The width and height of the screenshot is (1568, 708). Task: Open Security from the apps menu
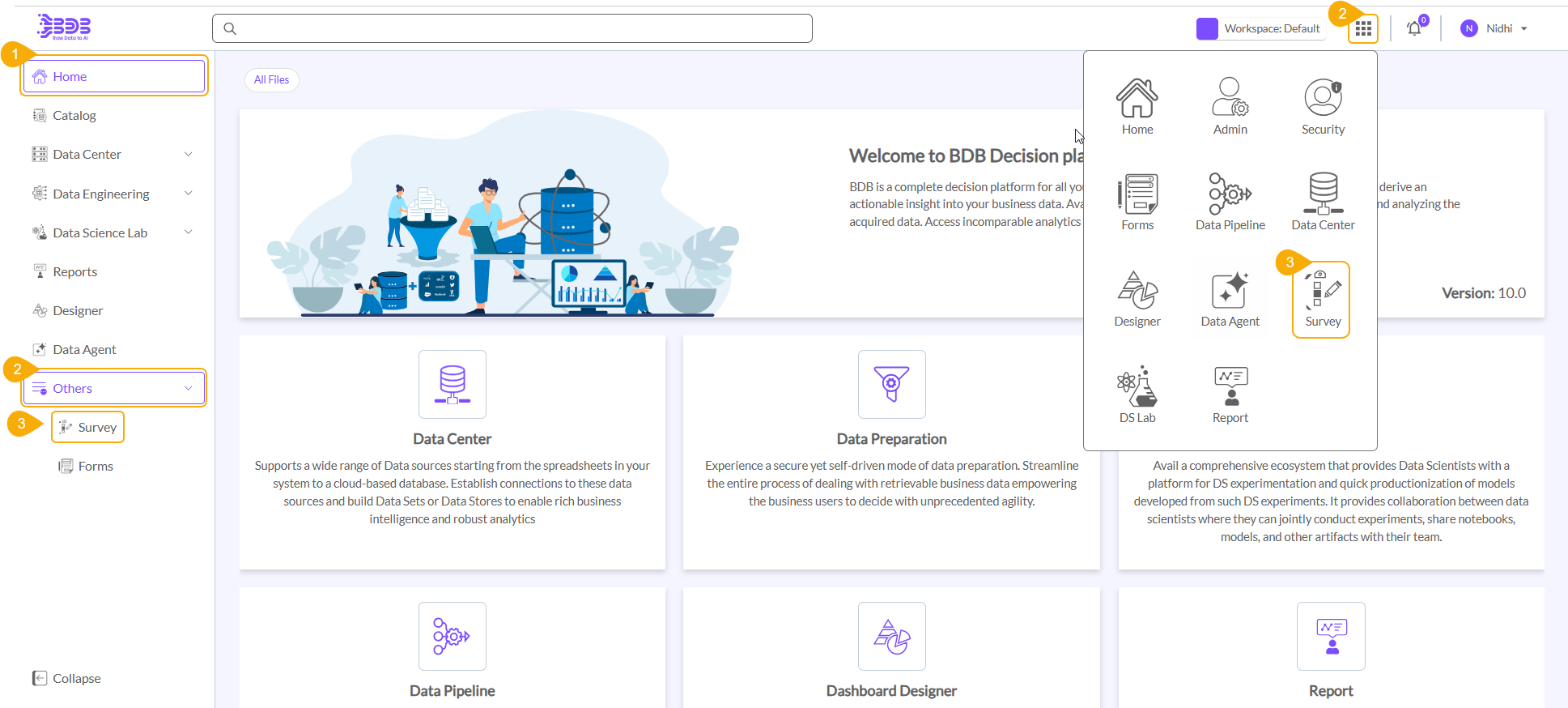[x=1323, y=107]
